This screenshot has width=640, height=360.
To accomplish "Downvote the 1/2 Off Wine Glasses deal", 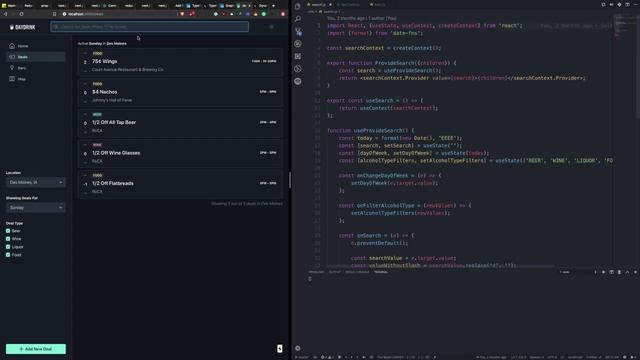I will pos(85,162).
